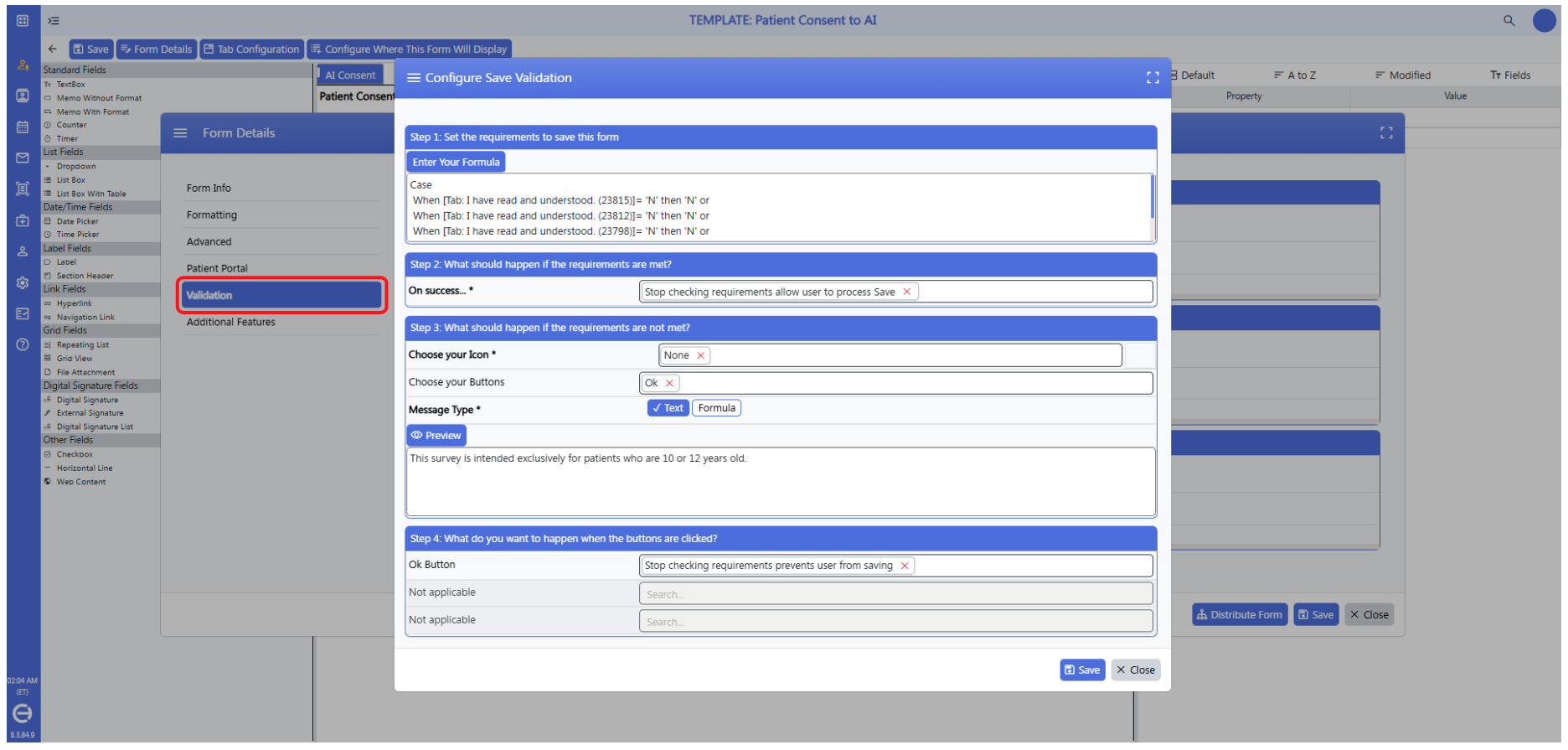
Task: Select Form Info in Form Details menu
Action: pyautogui.click(x=281, y=188)
